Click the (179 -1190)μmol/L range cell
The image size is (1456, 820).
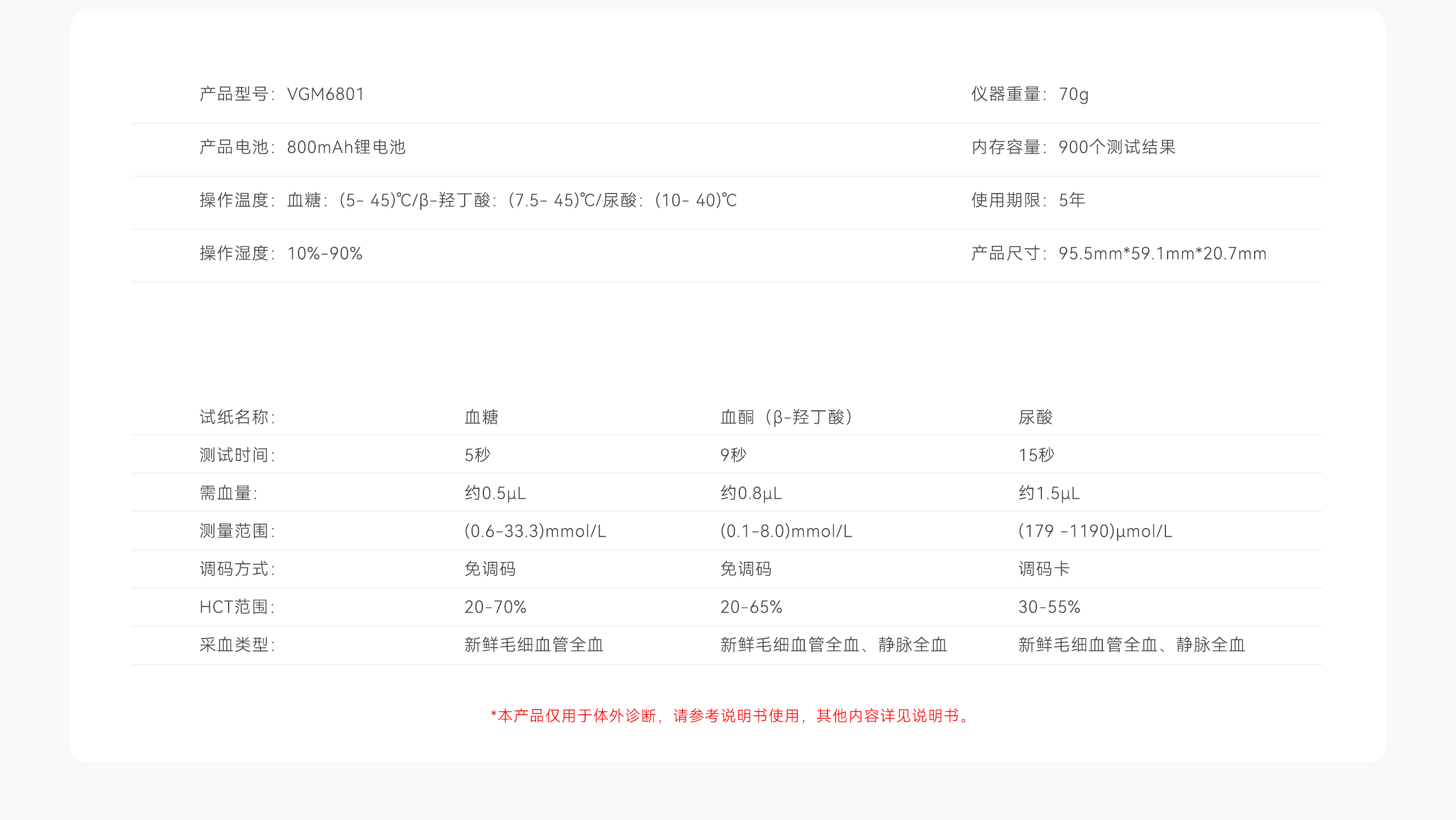(x=1095, y=531)
